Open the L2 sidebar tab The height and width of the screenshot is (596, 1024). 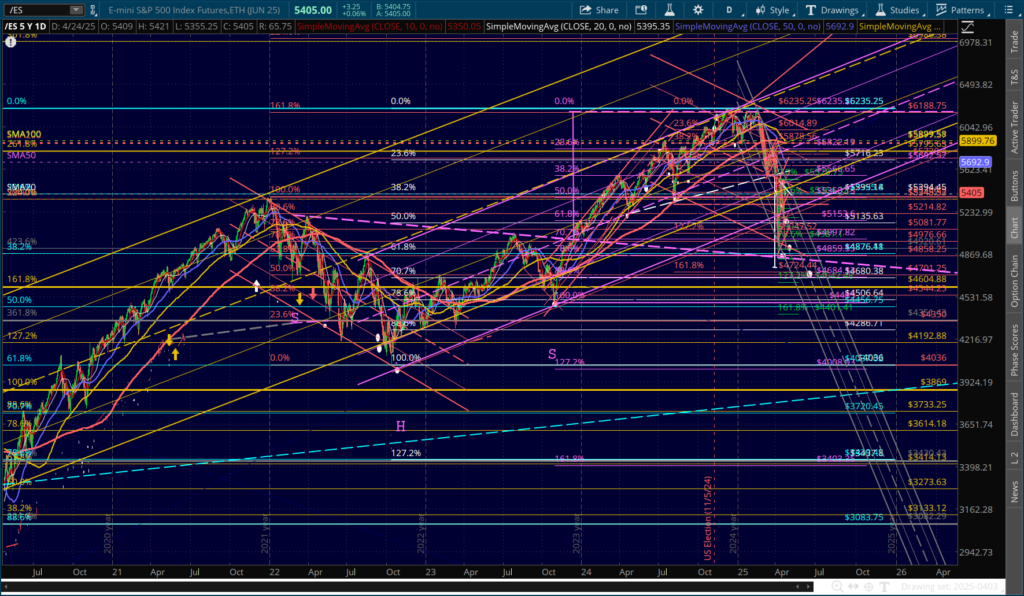click(x=1014, y=458)
